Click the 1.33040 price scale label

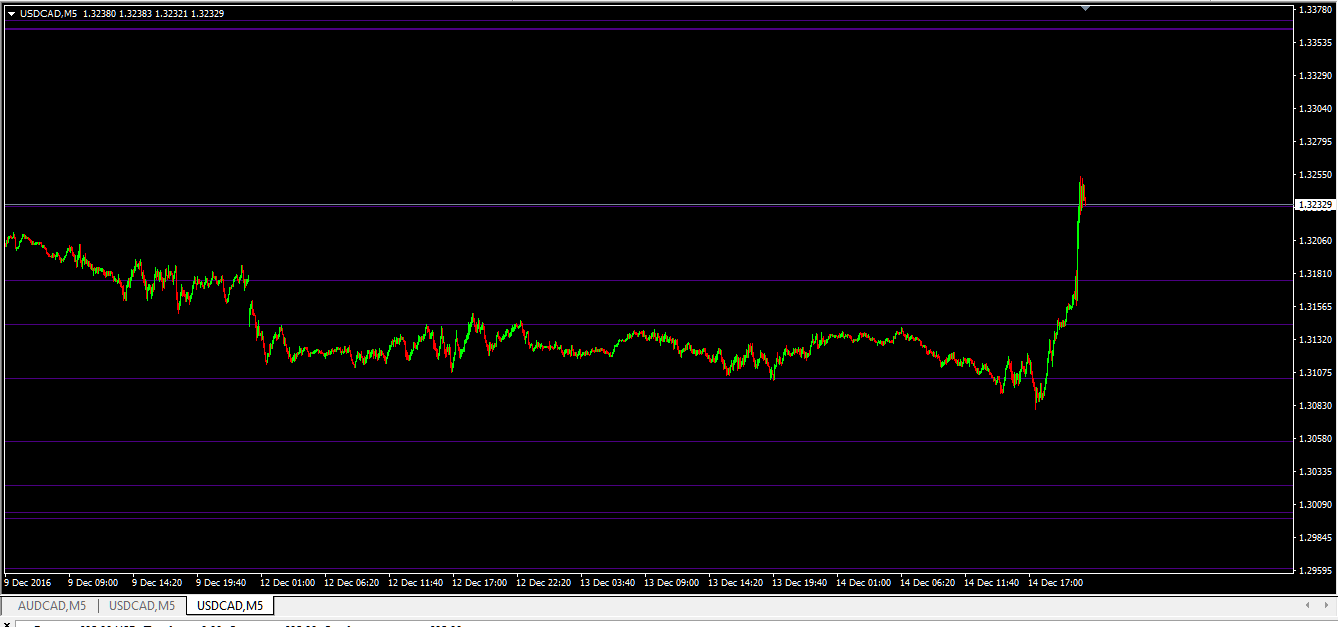[1314, 109]
